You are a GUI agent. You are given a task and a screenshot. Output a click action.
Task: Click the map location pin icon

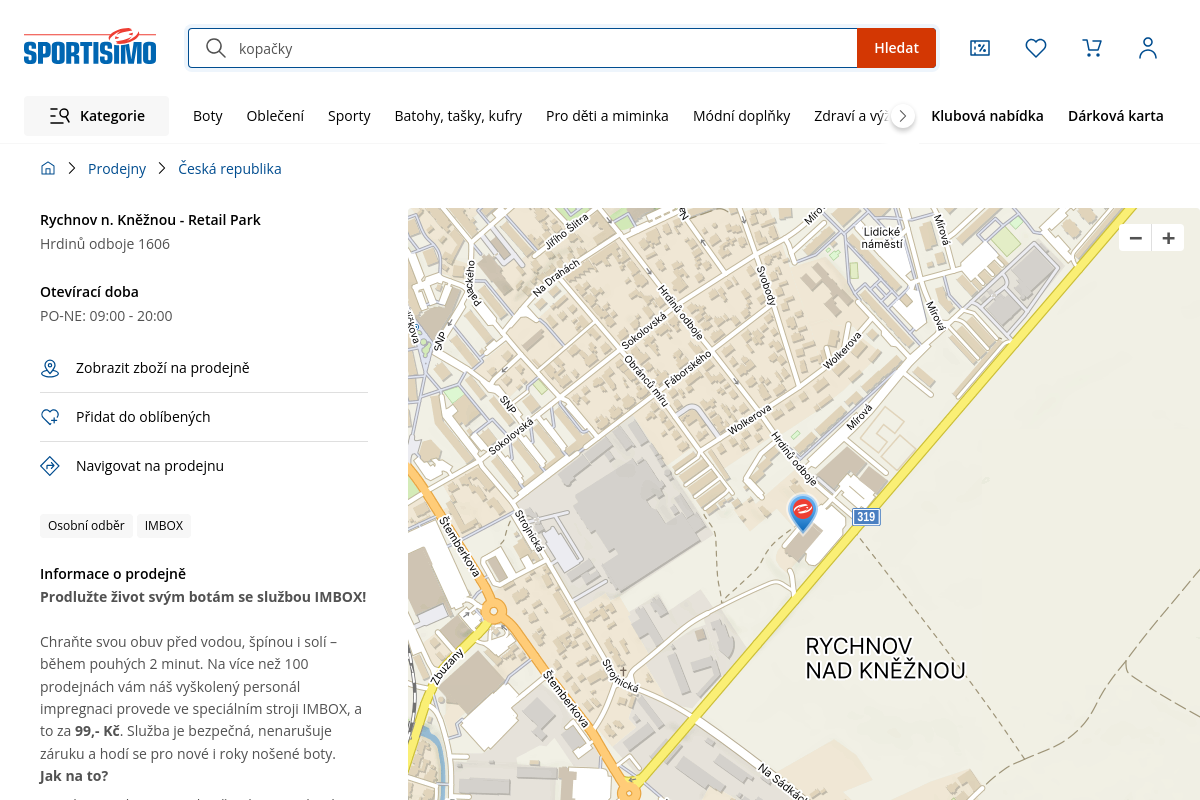[50, 369]
